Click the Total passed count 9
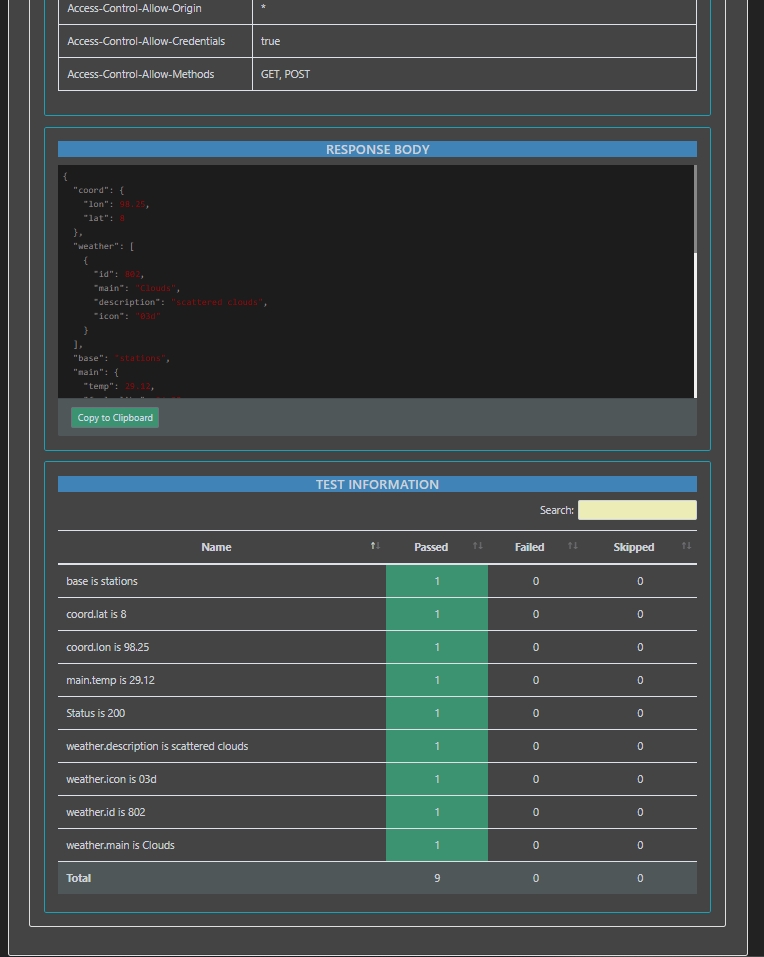 (437, 878)
